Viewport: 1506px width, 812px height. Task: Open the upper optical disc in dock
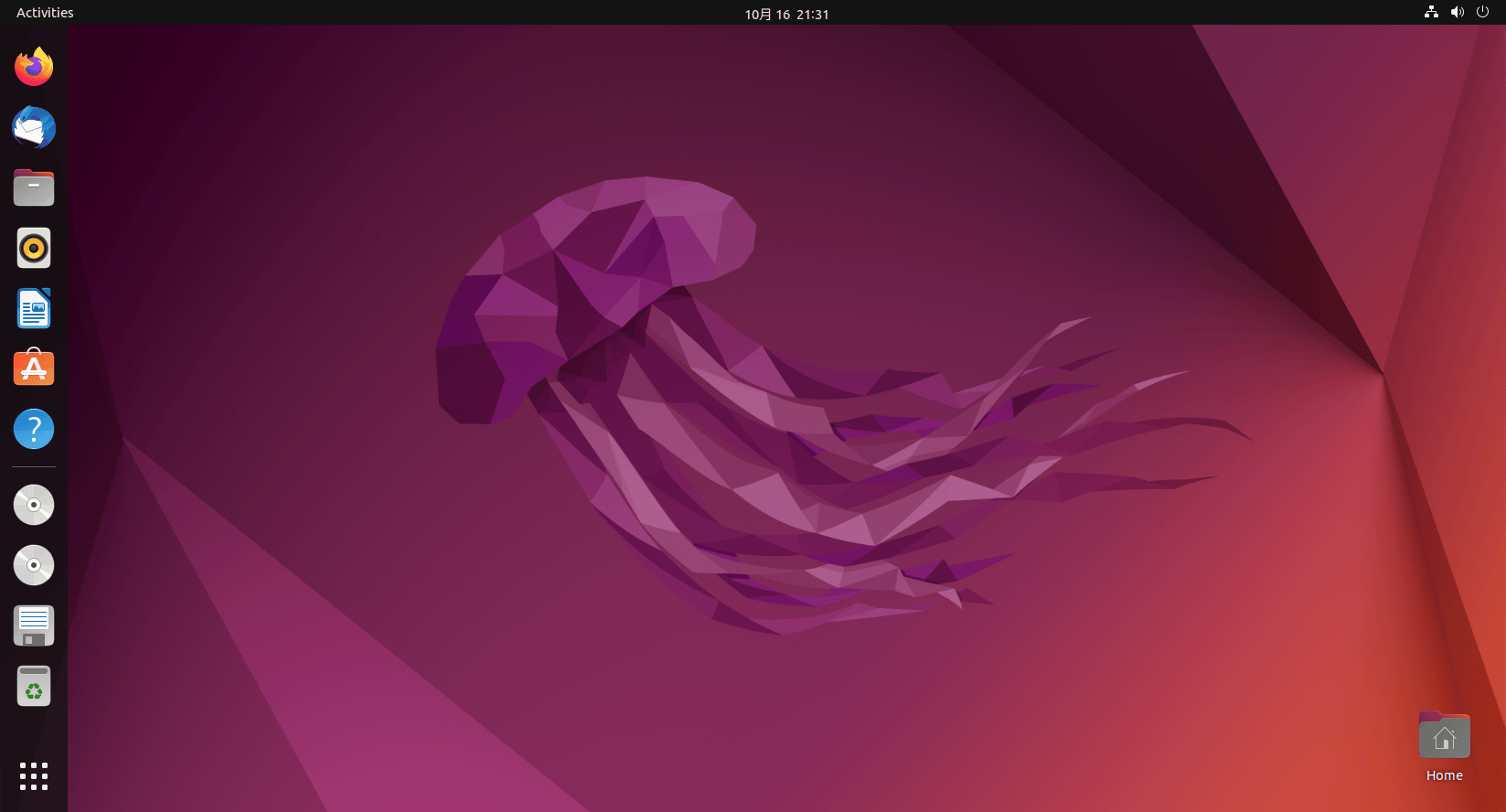[x=34, y=505]
